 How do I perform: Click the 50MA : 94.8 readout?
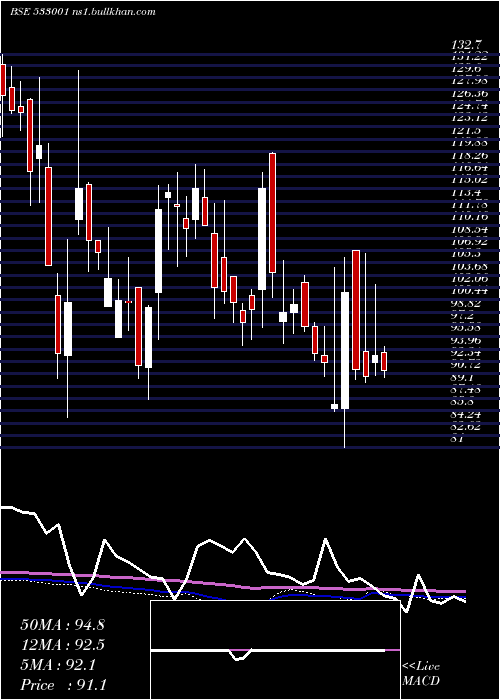(x=63, y=625)
